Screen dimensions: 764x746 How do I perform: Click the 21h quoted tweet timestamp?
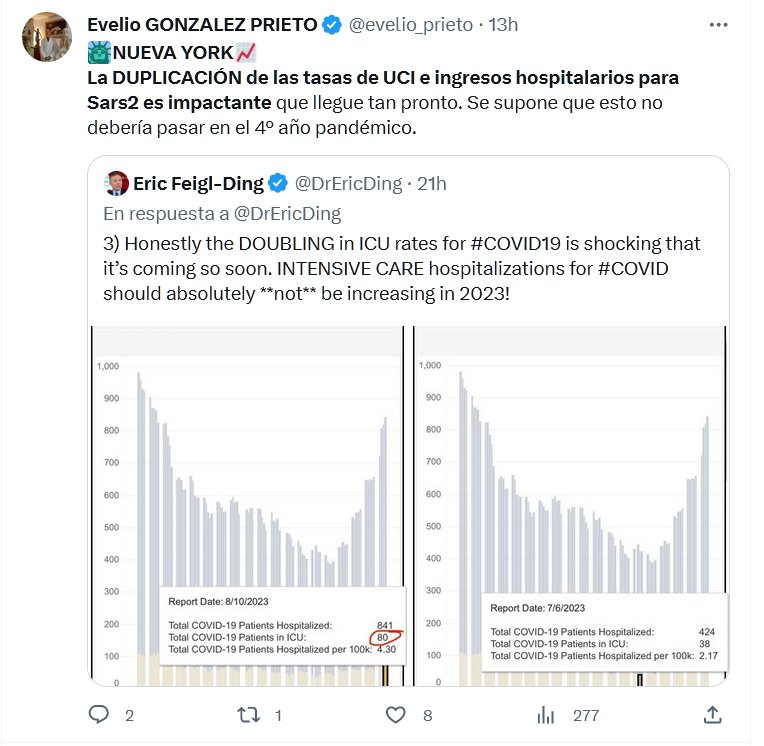tap(431, 183)
